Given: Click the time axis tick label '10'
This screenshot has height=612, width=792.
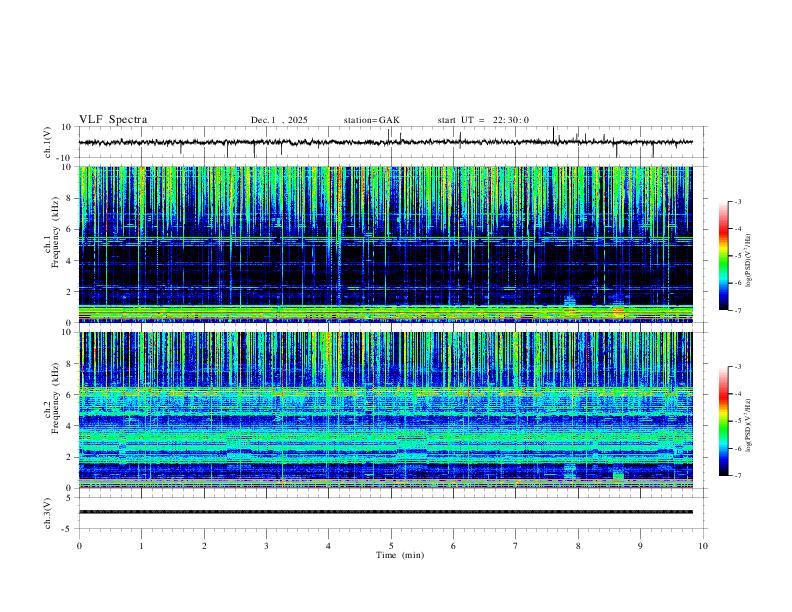Looking at the screenshot, I should [703, 546].
